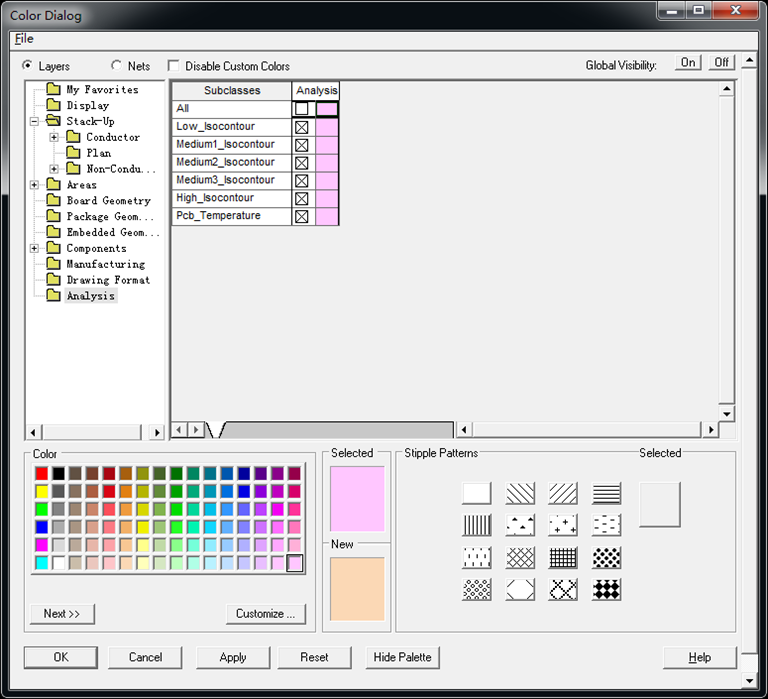Select Board Geometry in the tree
Image resolution: width=768 pixels, height=699 pixels.
click(108, 201)
